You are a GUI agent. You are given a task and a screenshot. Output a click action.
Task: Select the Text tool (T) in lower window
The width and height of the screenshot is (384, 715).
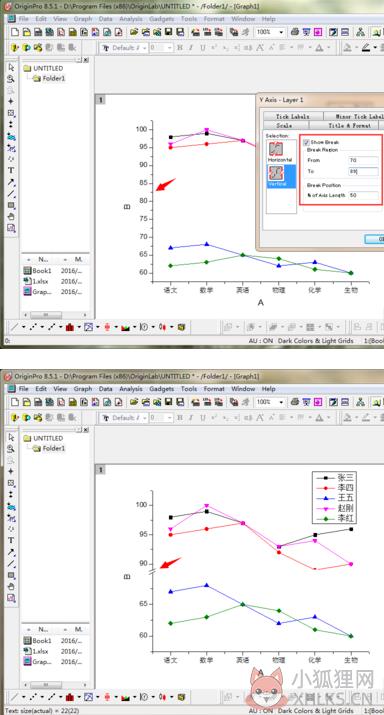pos(11,540)
